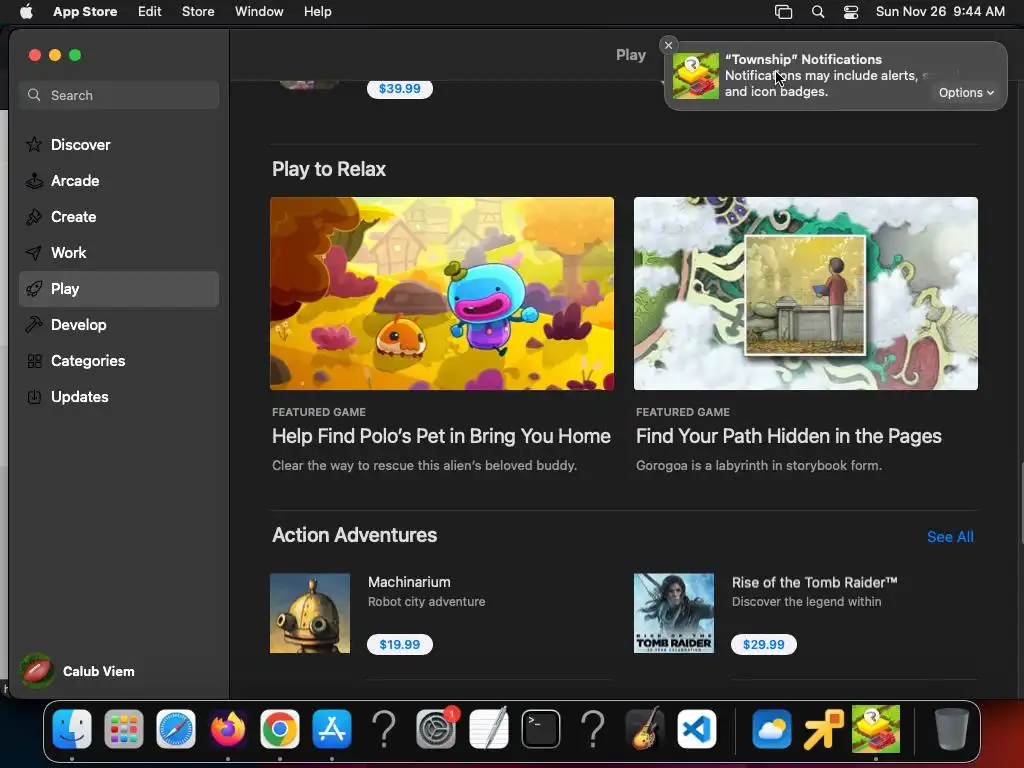Launch Visual Studio Code from the Dock
The height and width of the screenshot is (768, 1024).
697,729
